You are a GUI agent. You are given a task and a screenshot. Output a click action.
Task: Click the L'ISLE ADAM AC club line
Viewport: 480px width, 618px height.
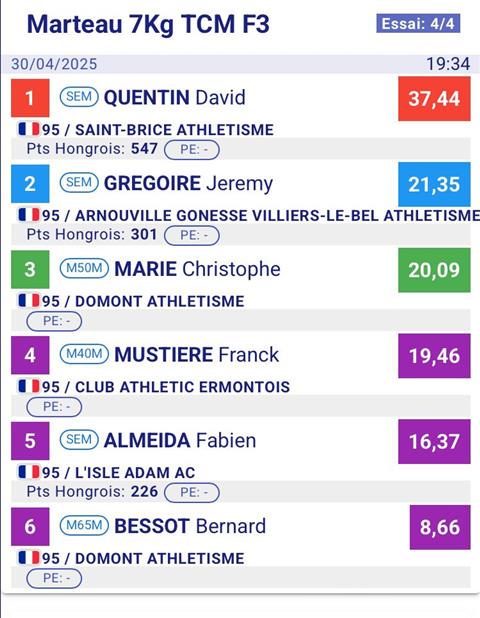coord(107,473)
